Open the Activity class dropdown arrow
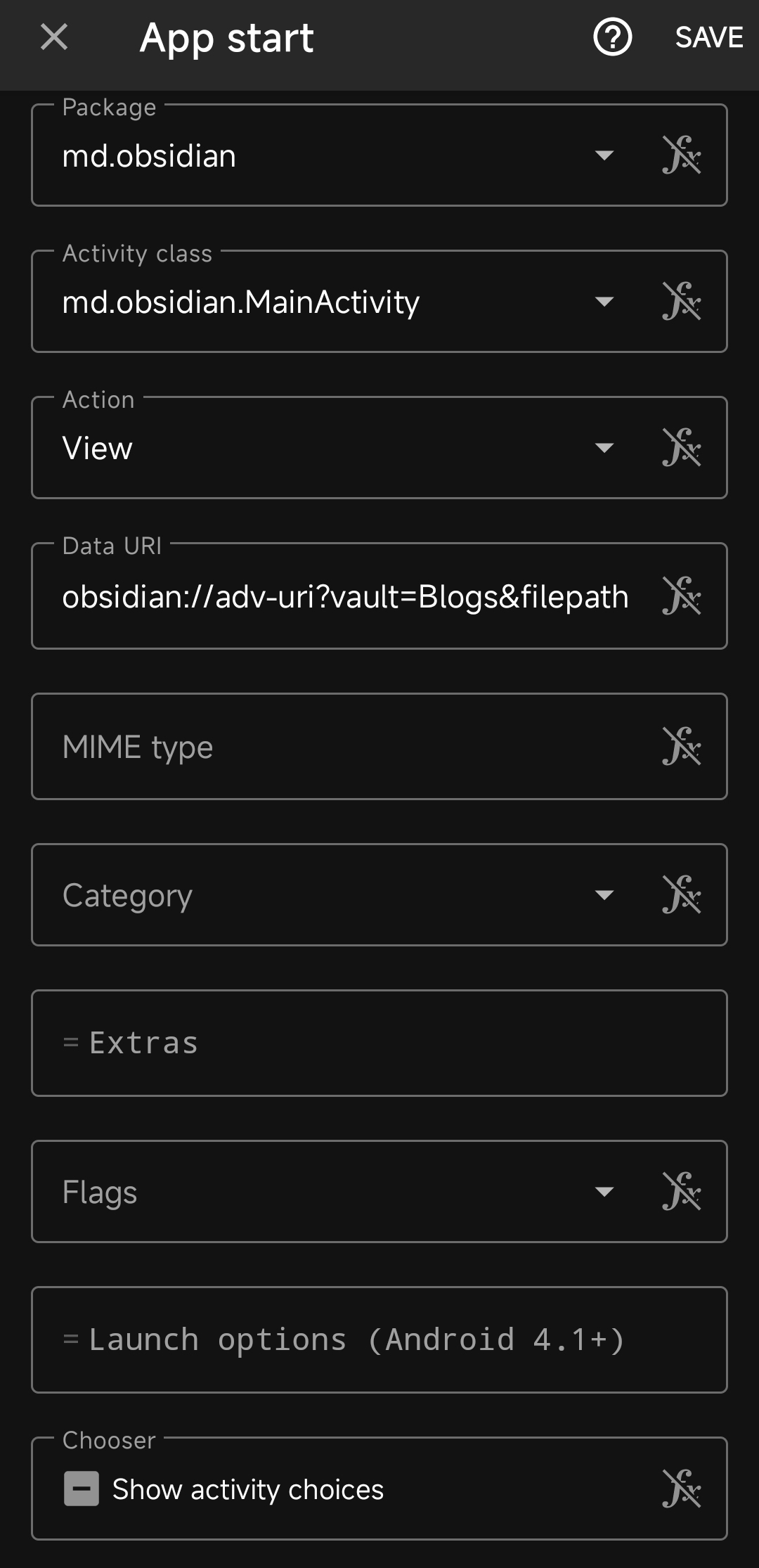The height and width of the screenshot is (1568, 759). (604, 302)
